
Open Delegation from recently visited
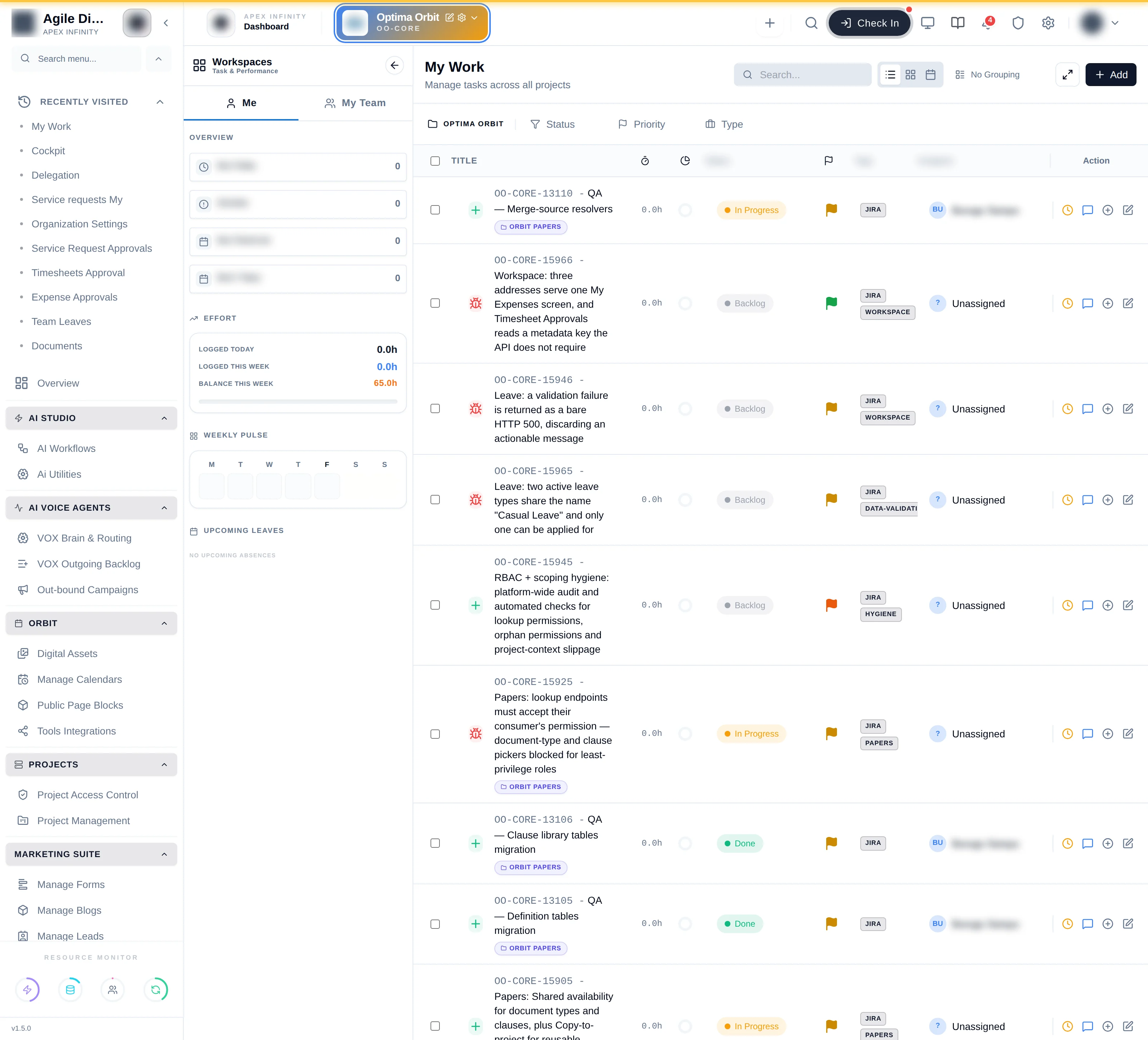coord(55,175)
